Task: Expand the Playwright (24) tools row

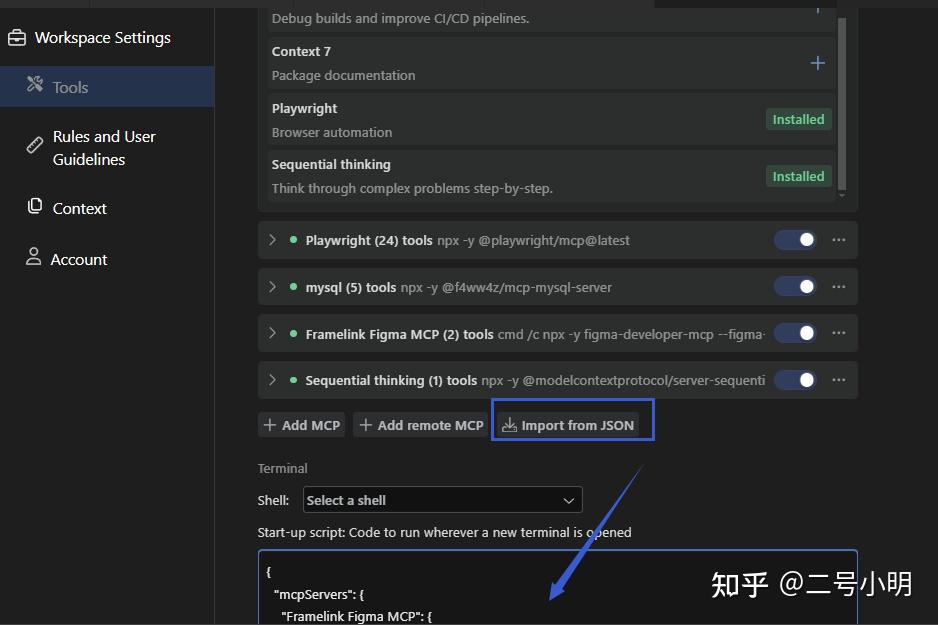Action: click(273, 240)
